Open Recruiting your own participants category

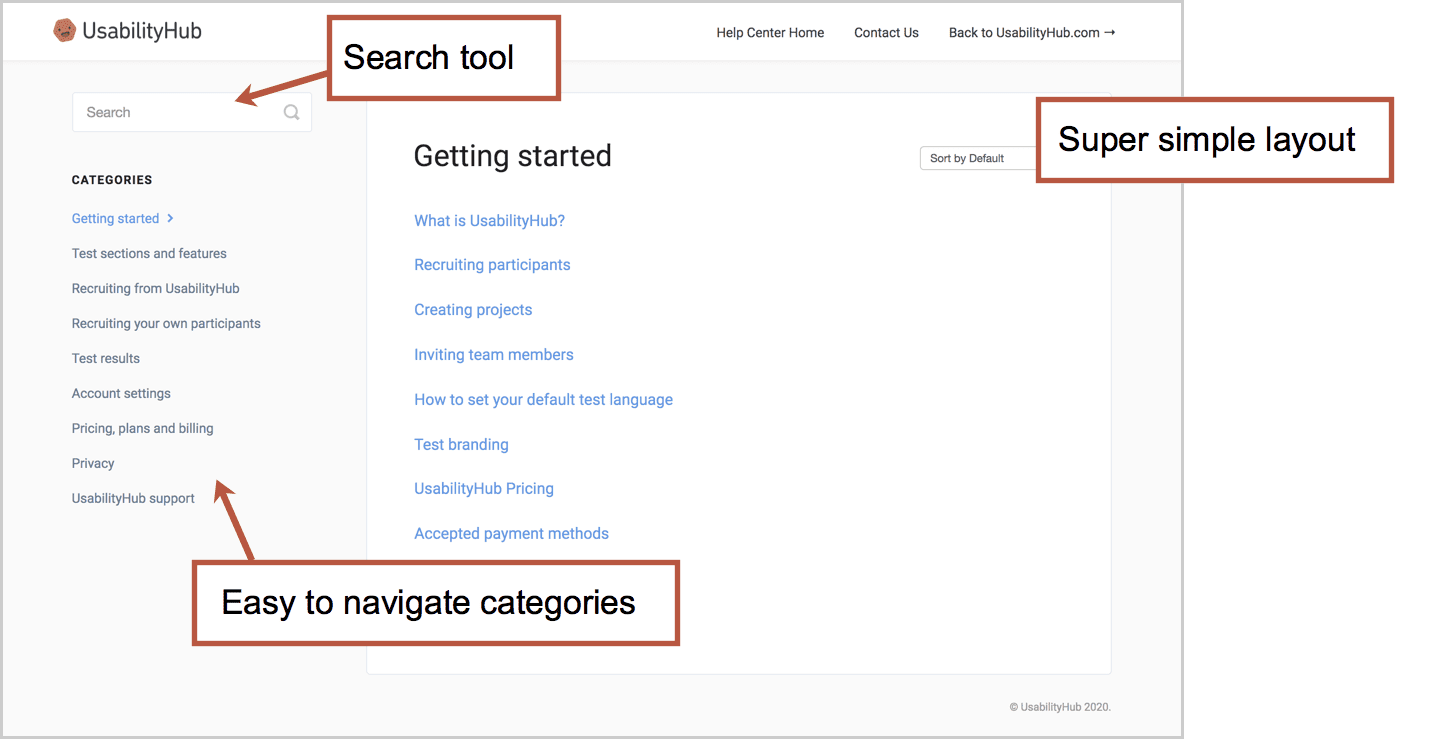click(x=166, y=323)
